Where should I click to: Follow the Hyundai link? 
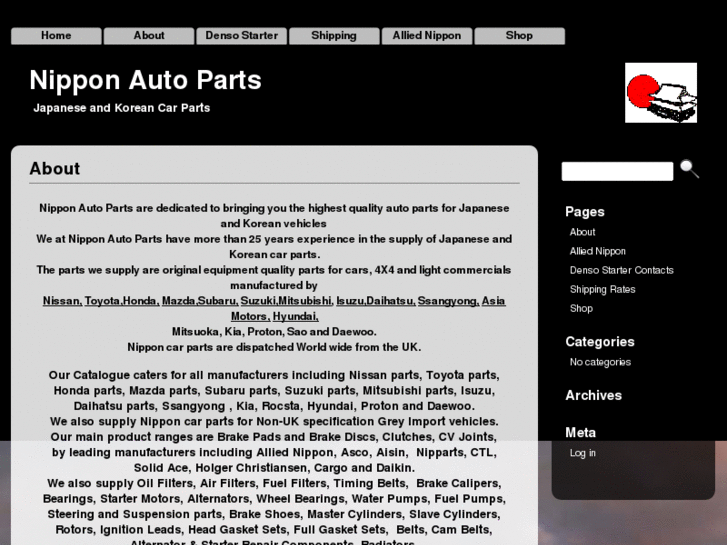click(x=296, y=316)
